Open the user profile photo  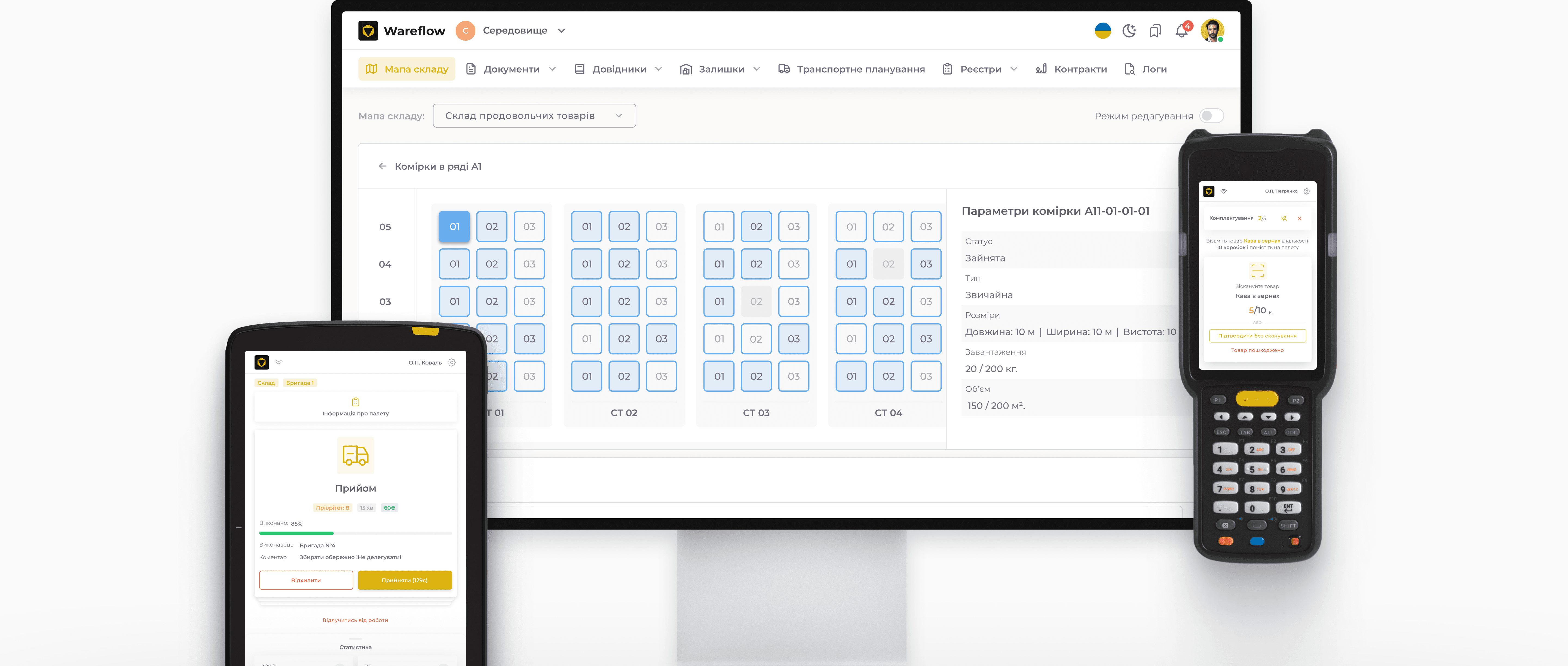[x=1212, y=30]
